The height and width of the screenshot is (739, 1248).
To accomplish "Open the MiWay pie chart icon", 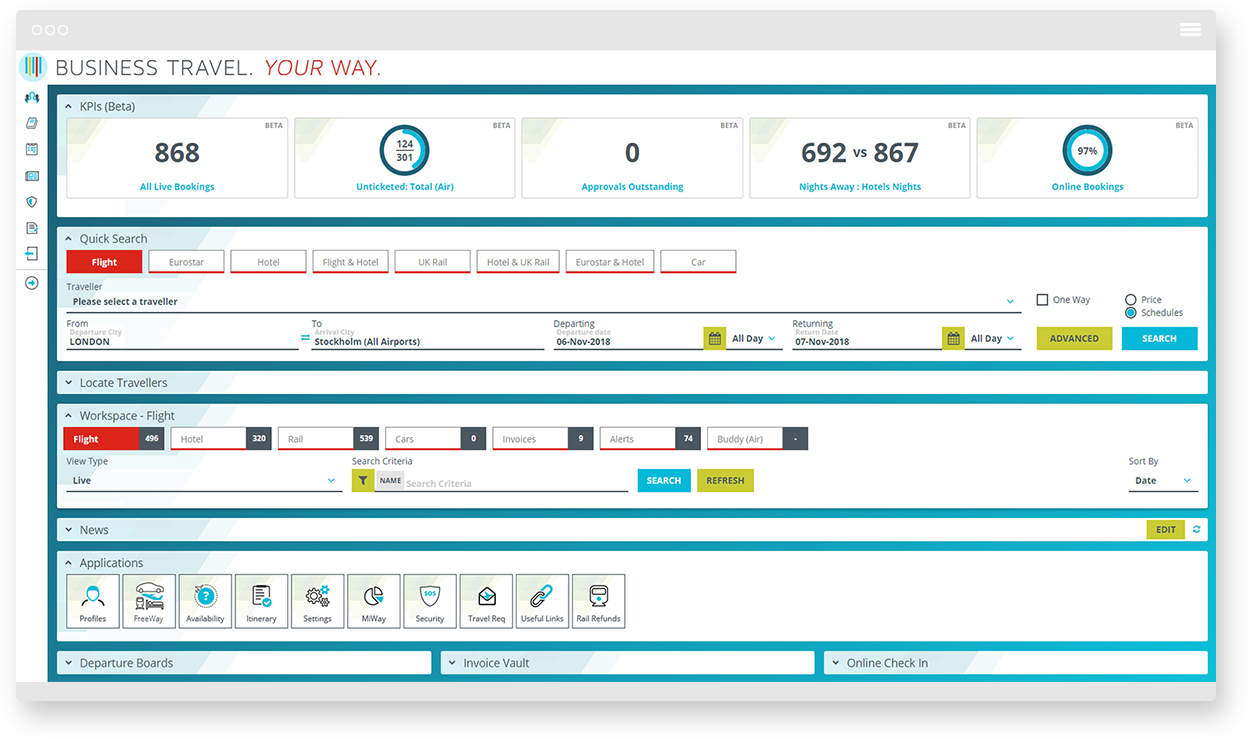I will pyautogui.click(x=374, y=600).
